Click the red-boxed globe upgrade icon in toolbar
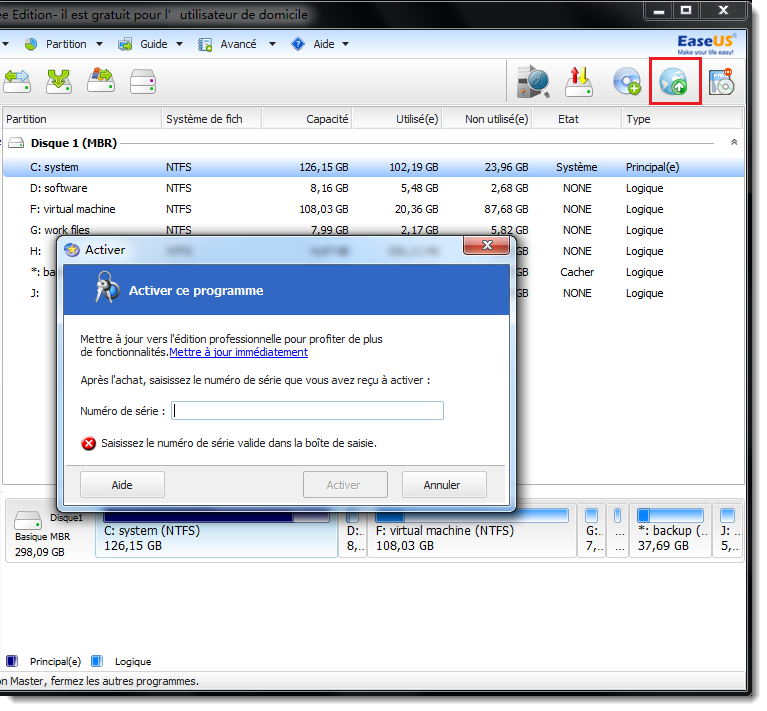767x711 pixels. click(x=675, y=82)
